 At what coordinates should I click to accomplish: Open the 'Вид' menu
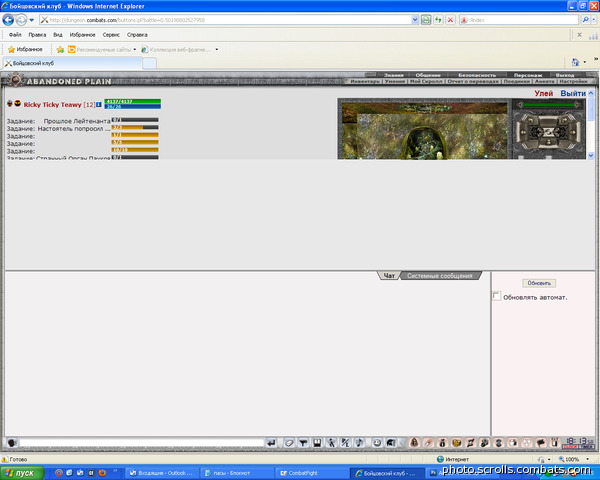coord(57,35)
